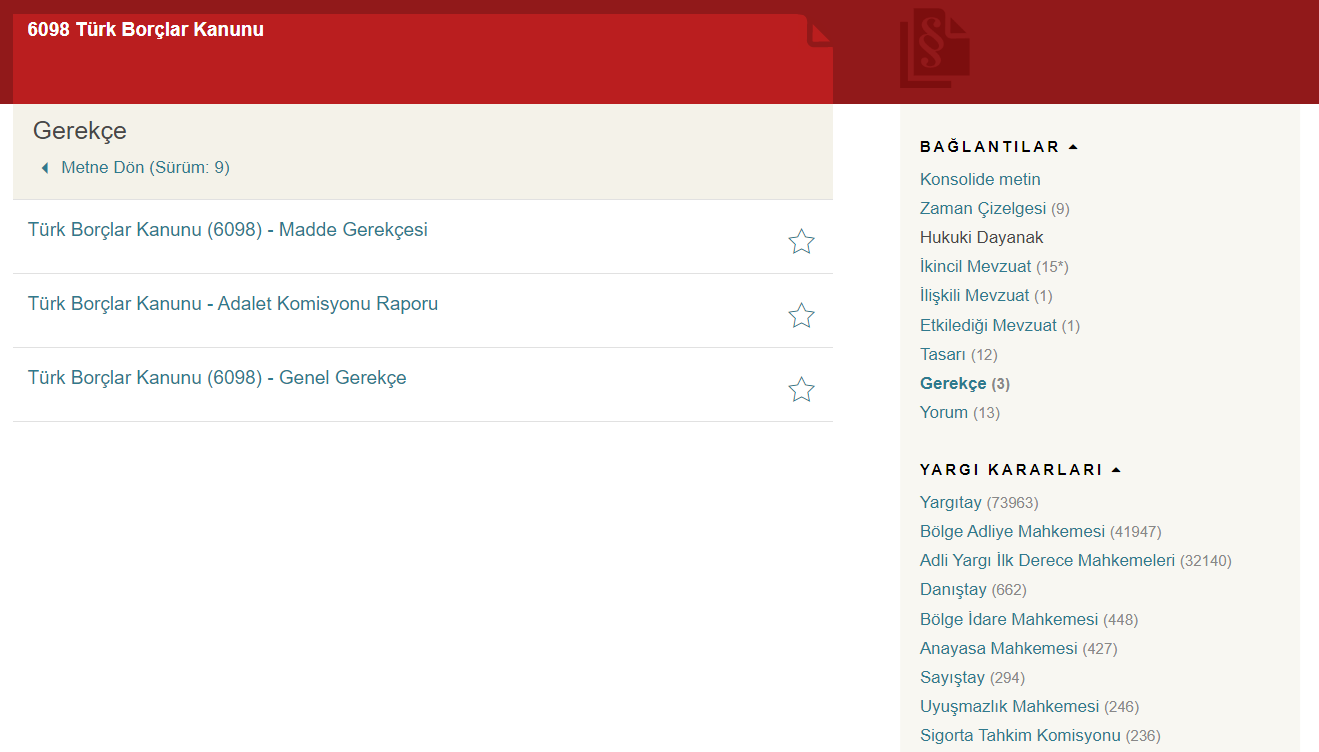
Task: Open İkincil Mevzuat in sidebar
Action: (x=975, y=267)
